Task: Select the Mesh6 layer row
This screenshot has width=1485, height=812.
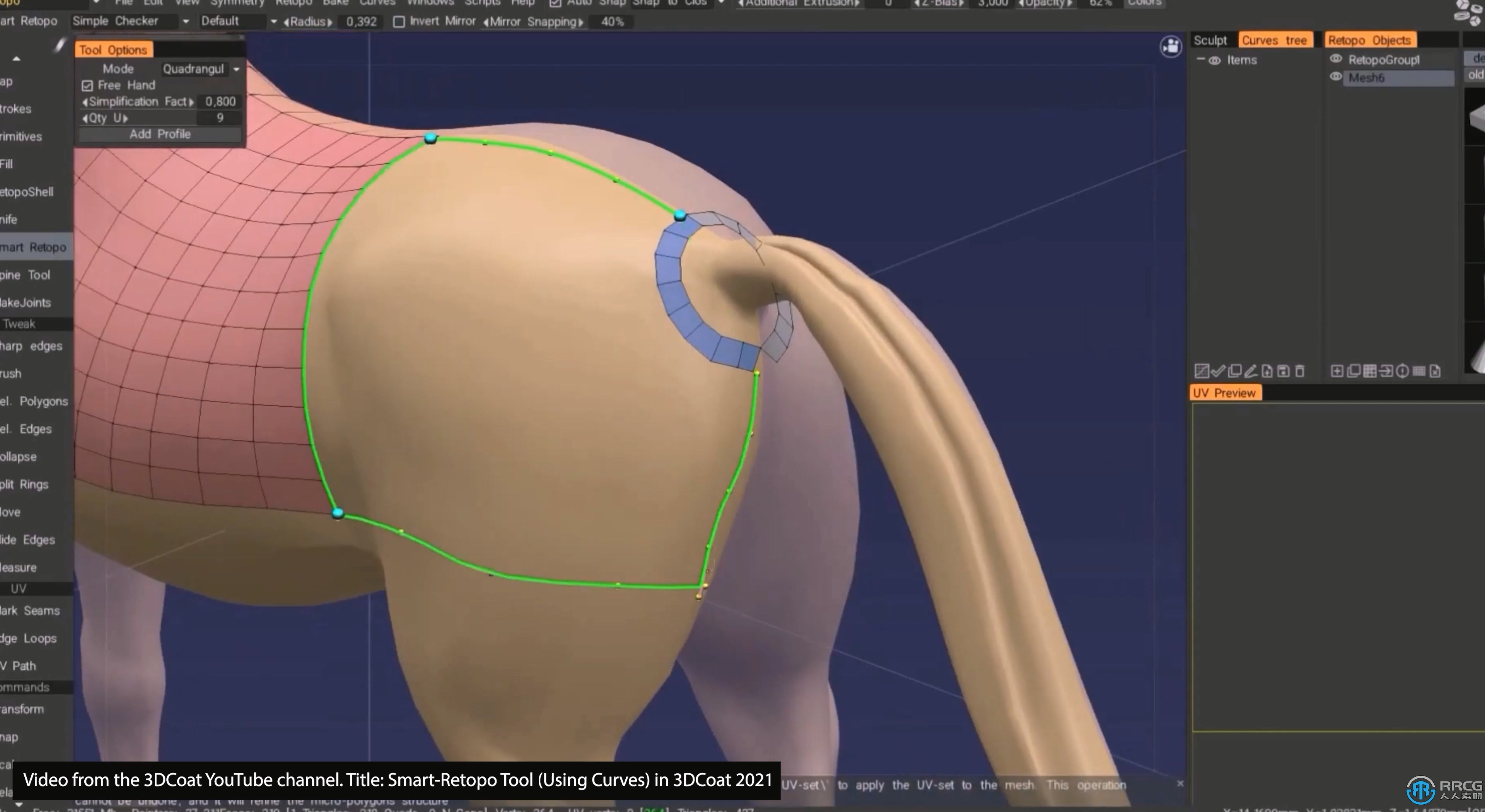Action: point(1398,78)
